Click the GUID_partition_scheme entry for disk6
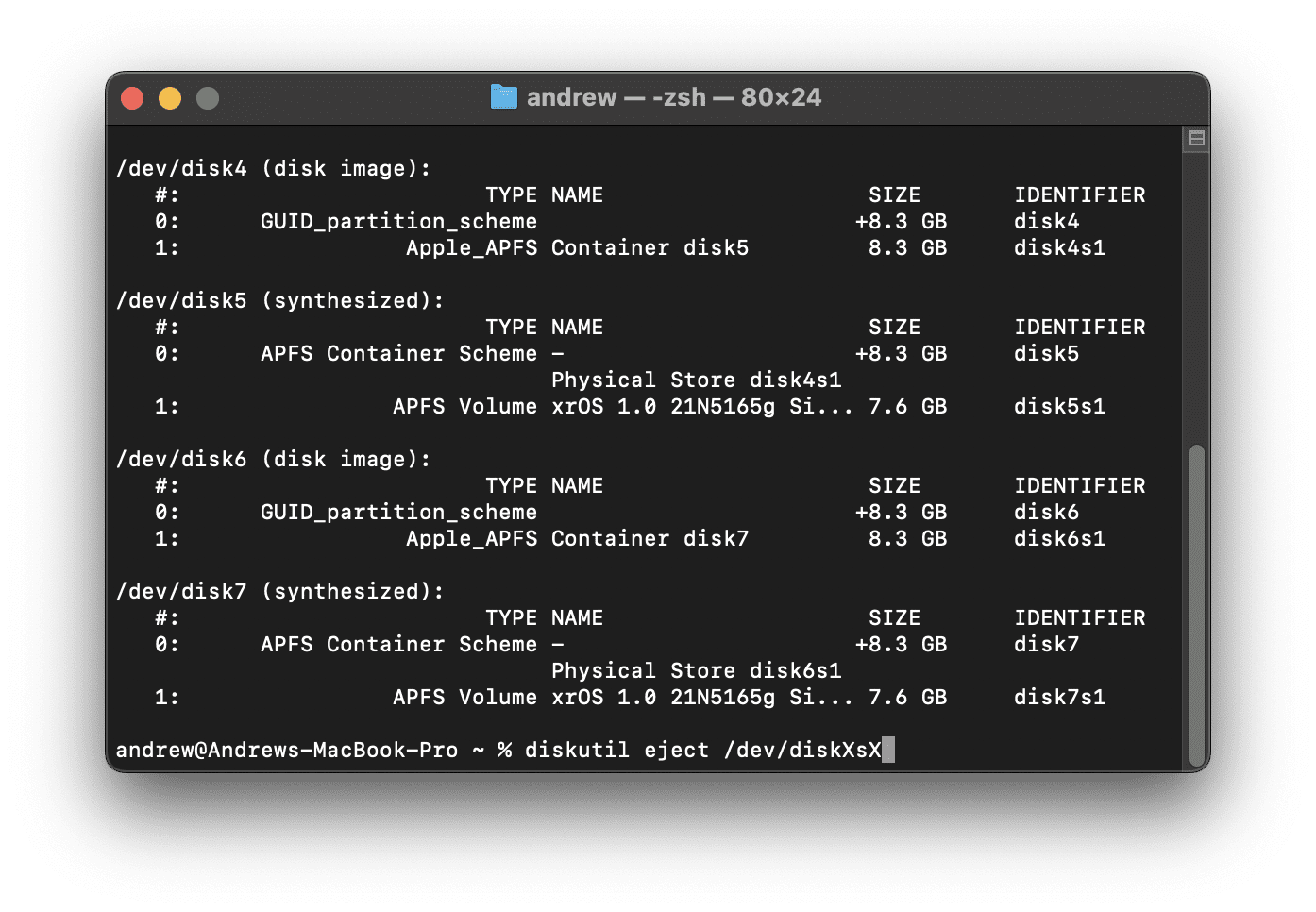 click(399, 512)
